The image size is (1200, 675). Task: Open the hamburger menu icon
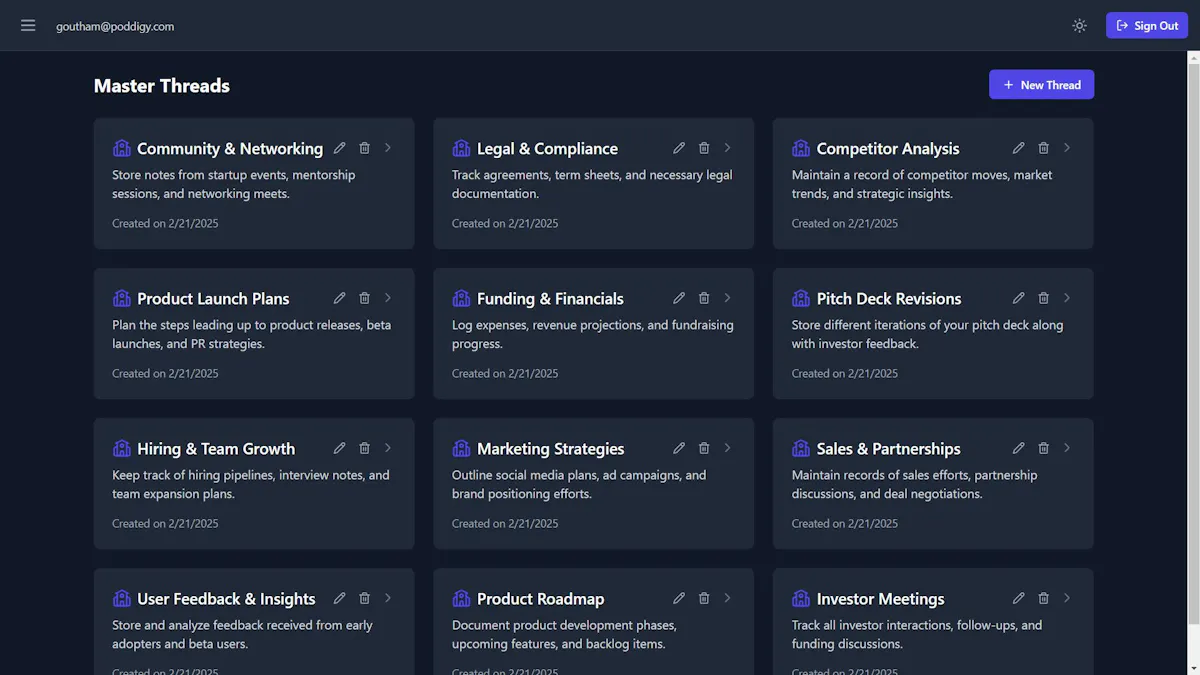[x=28, y=25]
